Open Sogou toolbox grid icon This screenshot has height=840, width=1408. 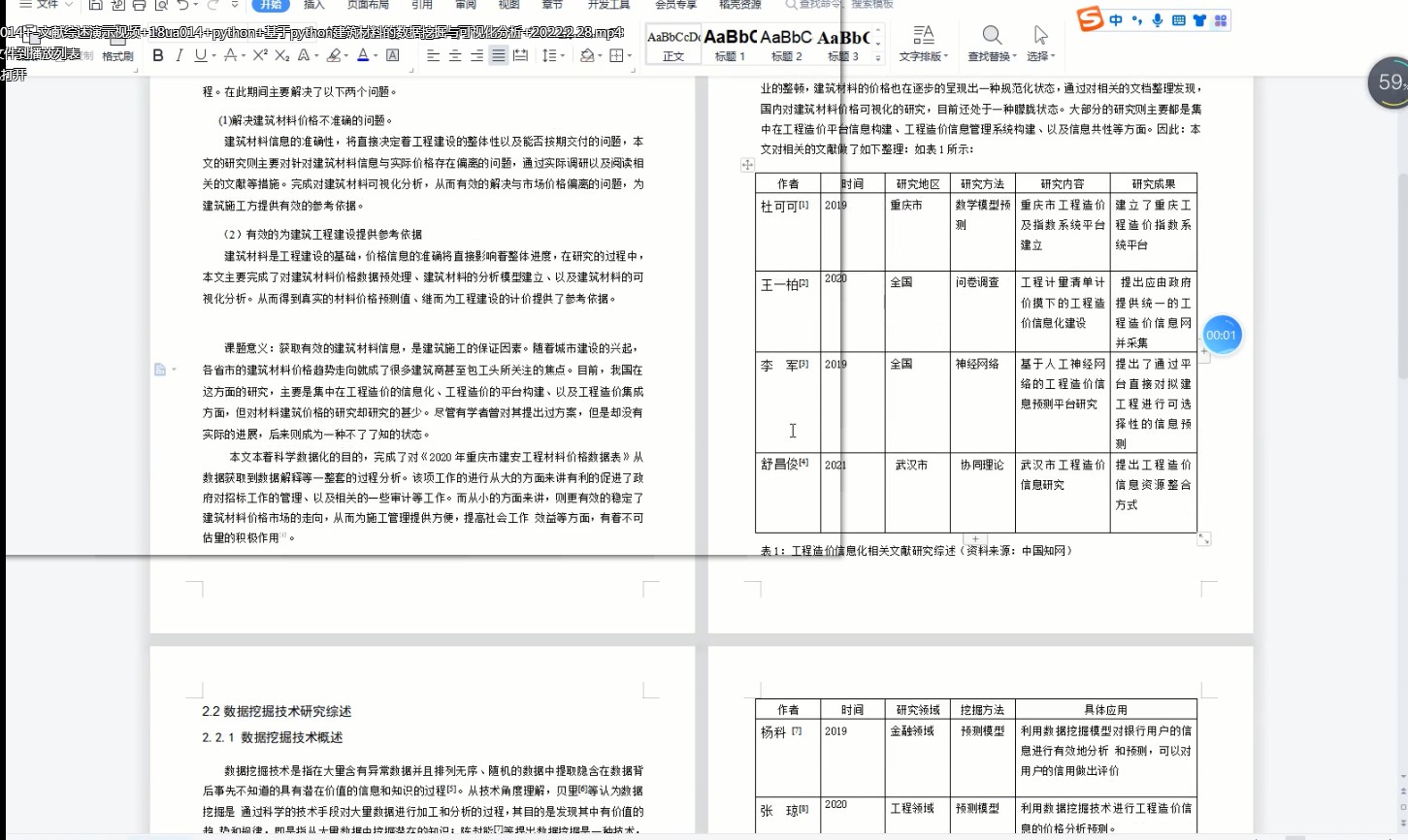click(x=1220, y=19)
